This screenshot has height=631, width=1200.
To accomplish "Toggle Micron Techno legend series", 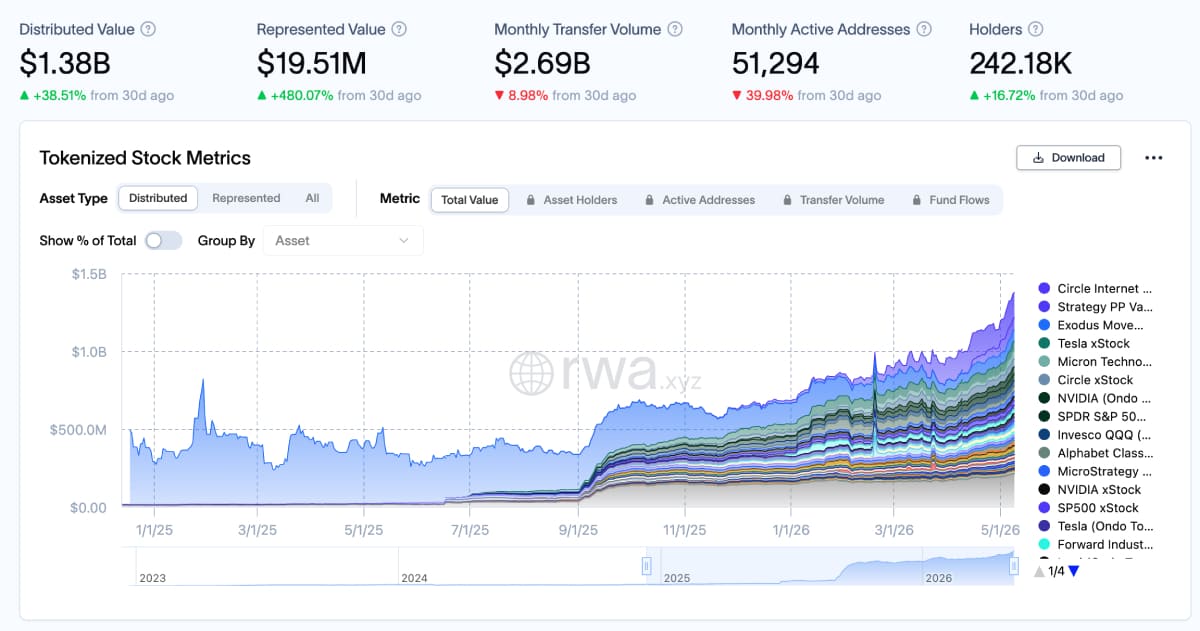I will tap(1096, 362).
